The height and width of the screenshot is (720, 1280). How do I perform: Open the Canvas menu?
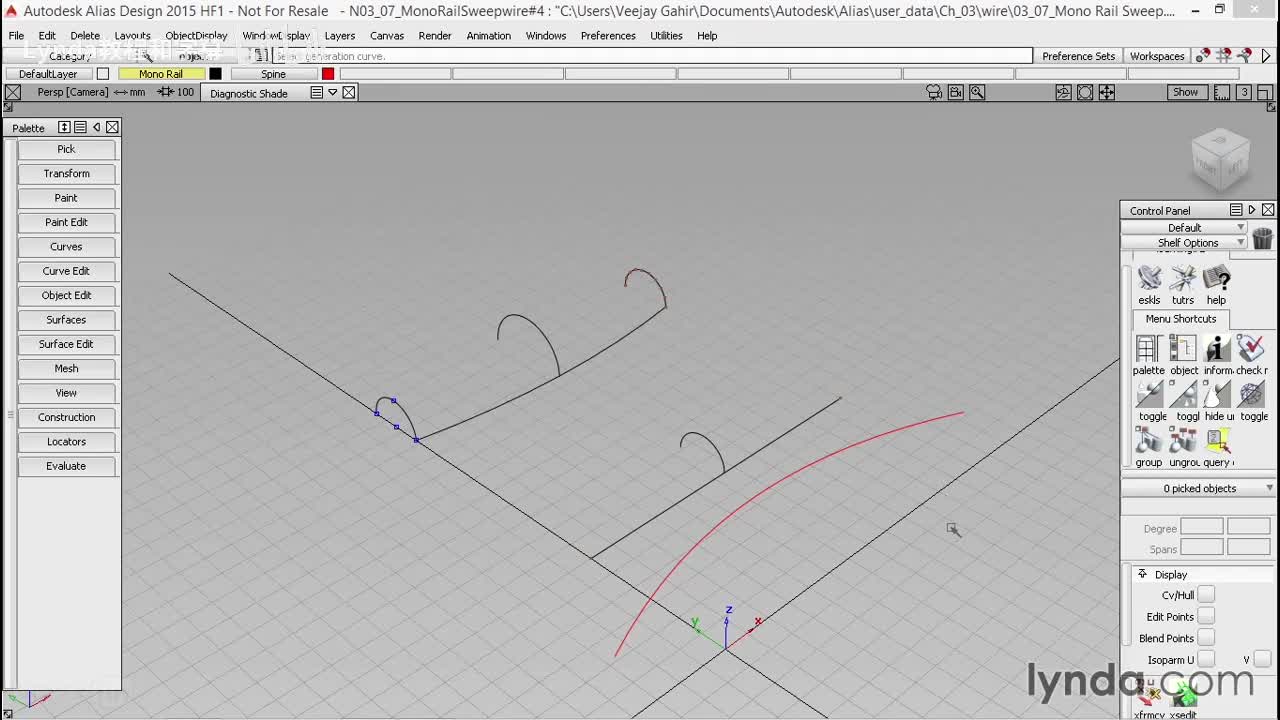coord(387,35)
